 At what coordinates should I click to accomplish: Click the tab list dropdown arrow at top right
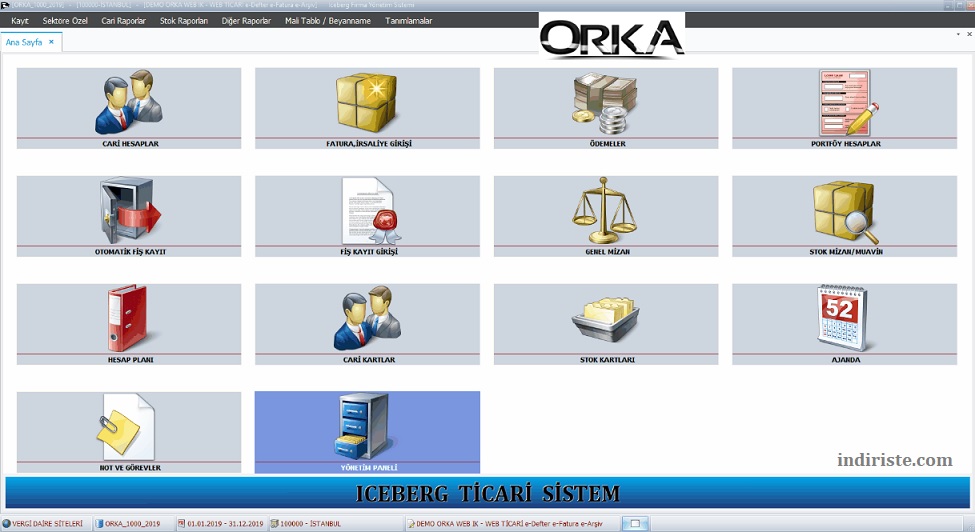tap(958, 34)
